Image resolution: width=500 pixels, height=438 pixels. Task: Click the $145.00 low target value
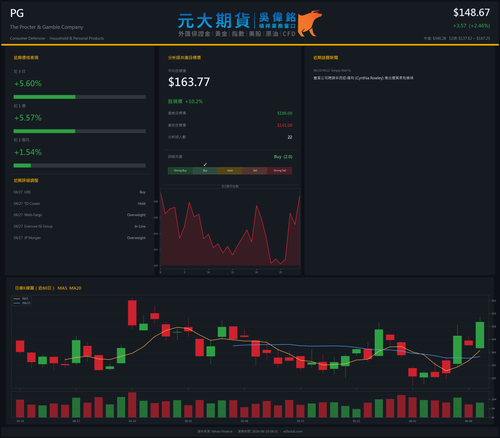[x=285, y=125]
